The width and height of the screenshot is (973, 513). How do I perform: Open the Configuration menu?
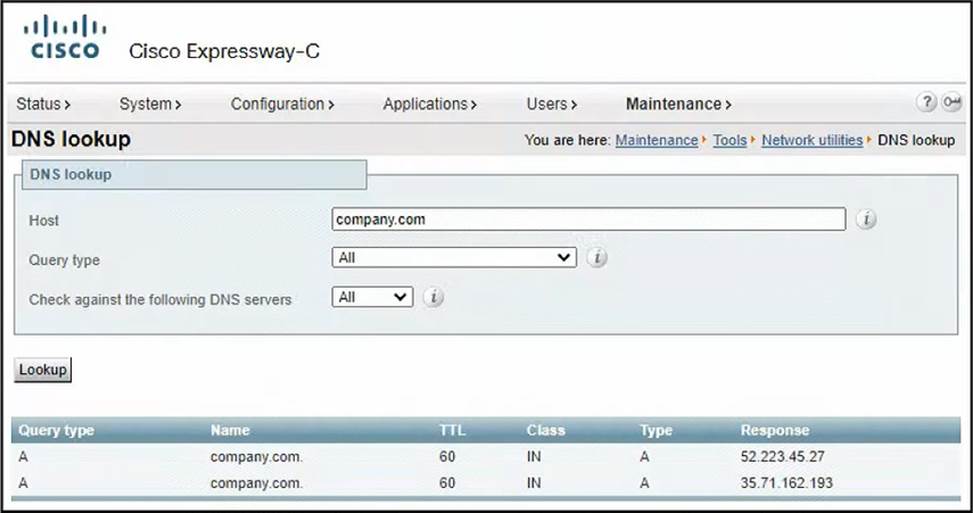coord(282,104)
